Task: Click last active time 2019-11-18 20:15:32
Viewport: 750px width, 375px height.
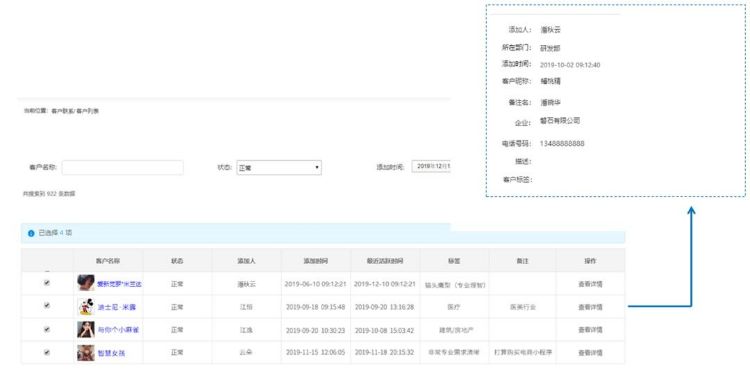Action: (x=385, y=353)
